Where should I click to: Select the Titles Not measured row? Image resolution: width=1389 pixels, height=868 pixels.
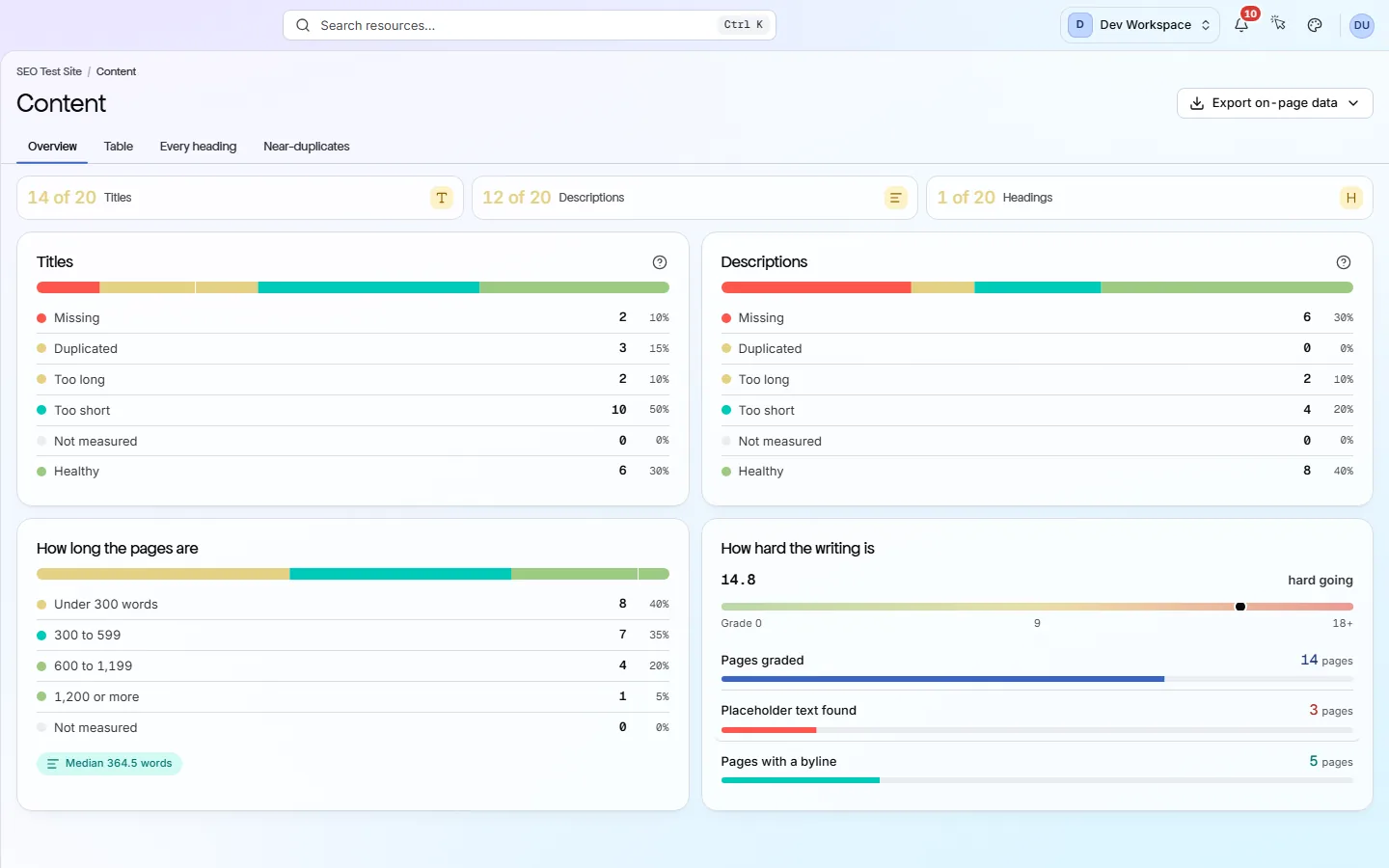tap(353, 441)
